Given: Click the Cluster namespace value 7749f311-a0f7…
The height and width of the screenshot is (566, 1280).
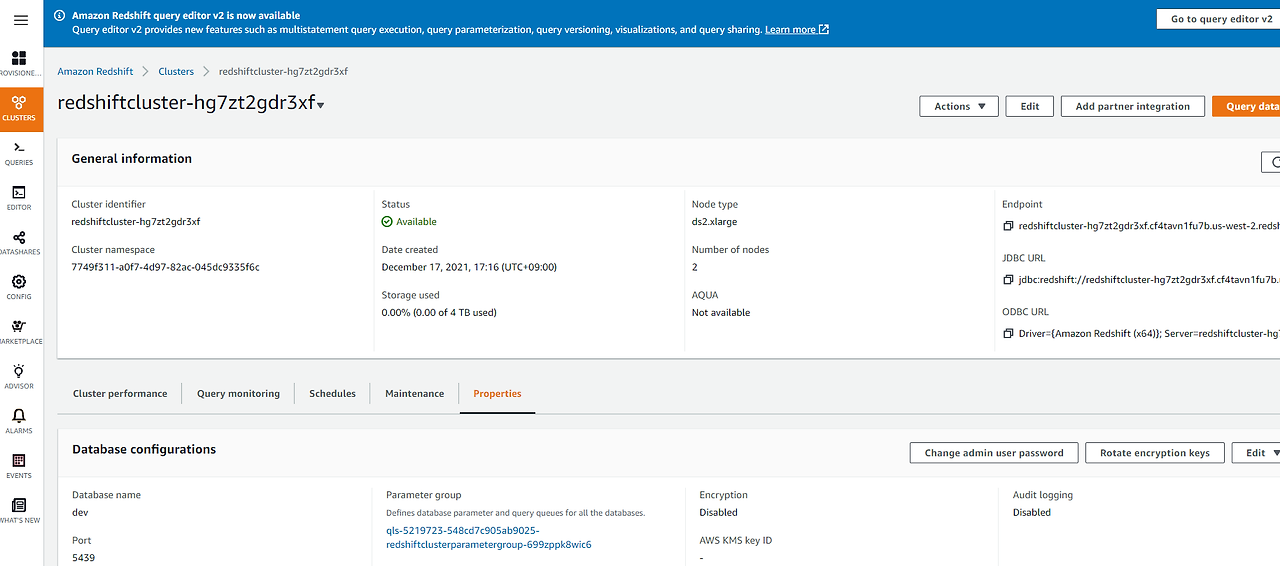Looking at the screenshot, I should click(165, 267).
